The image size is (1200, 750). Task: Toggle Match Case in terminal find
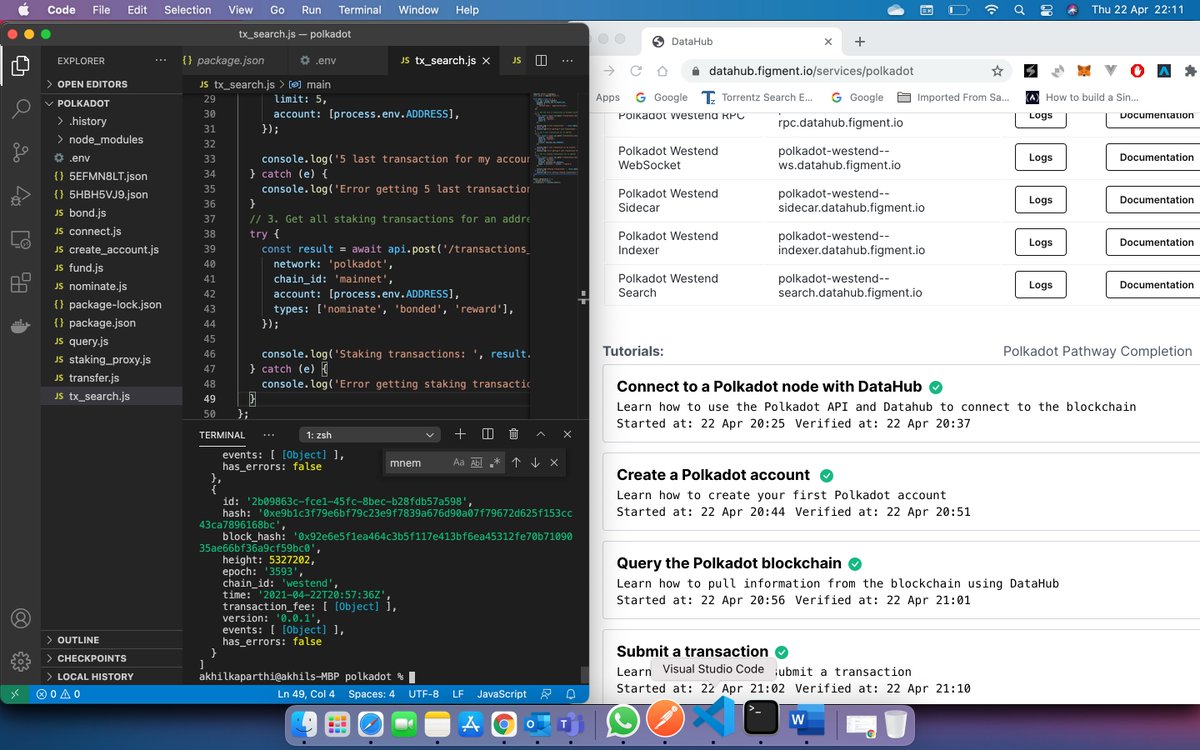coord(459,462)
